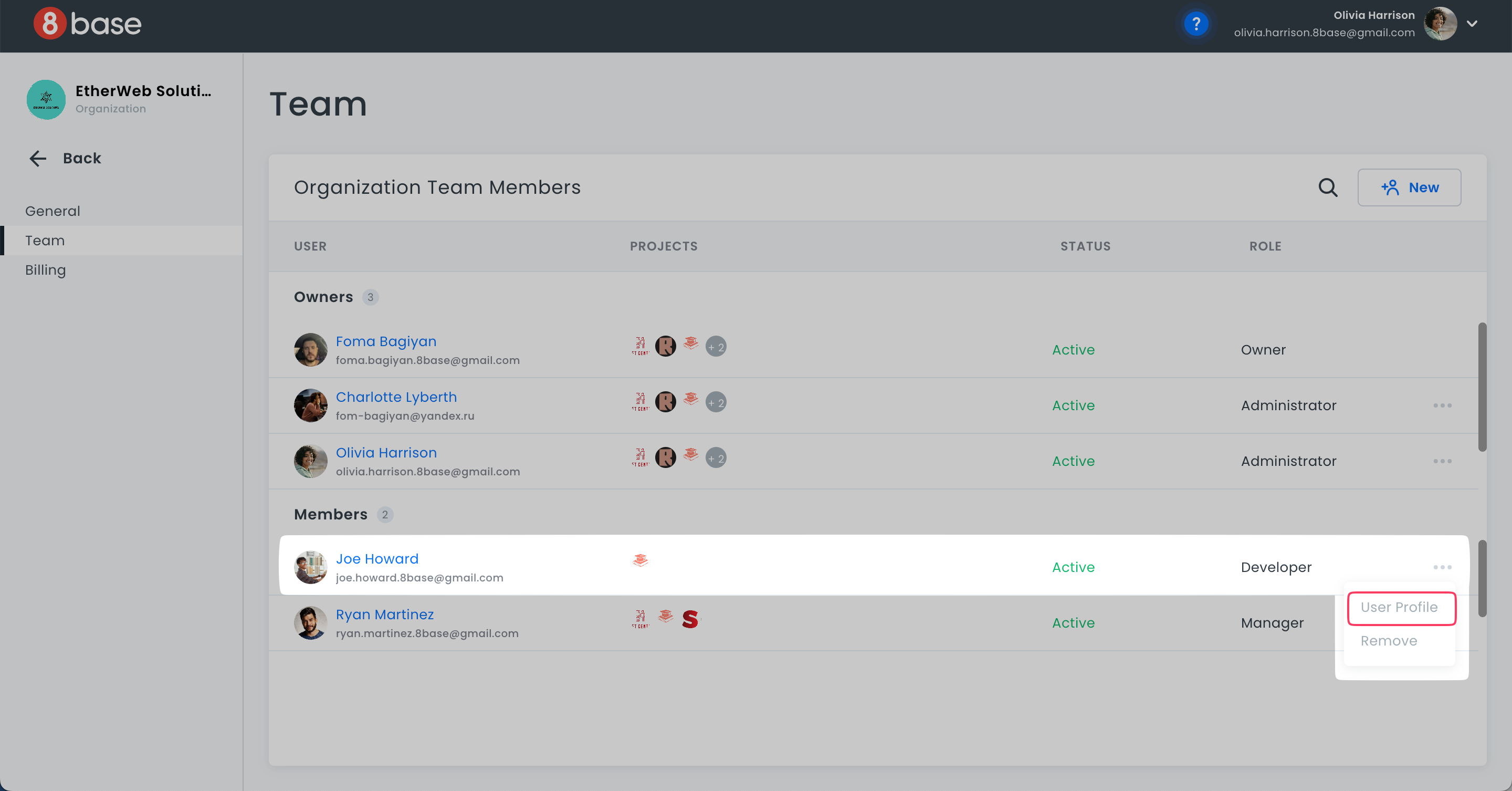Open Ryan Martinez's profile name link
The height and width of the screenshot is (791, 1512).
coord(384,614)
